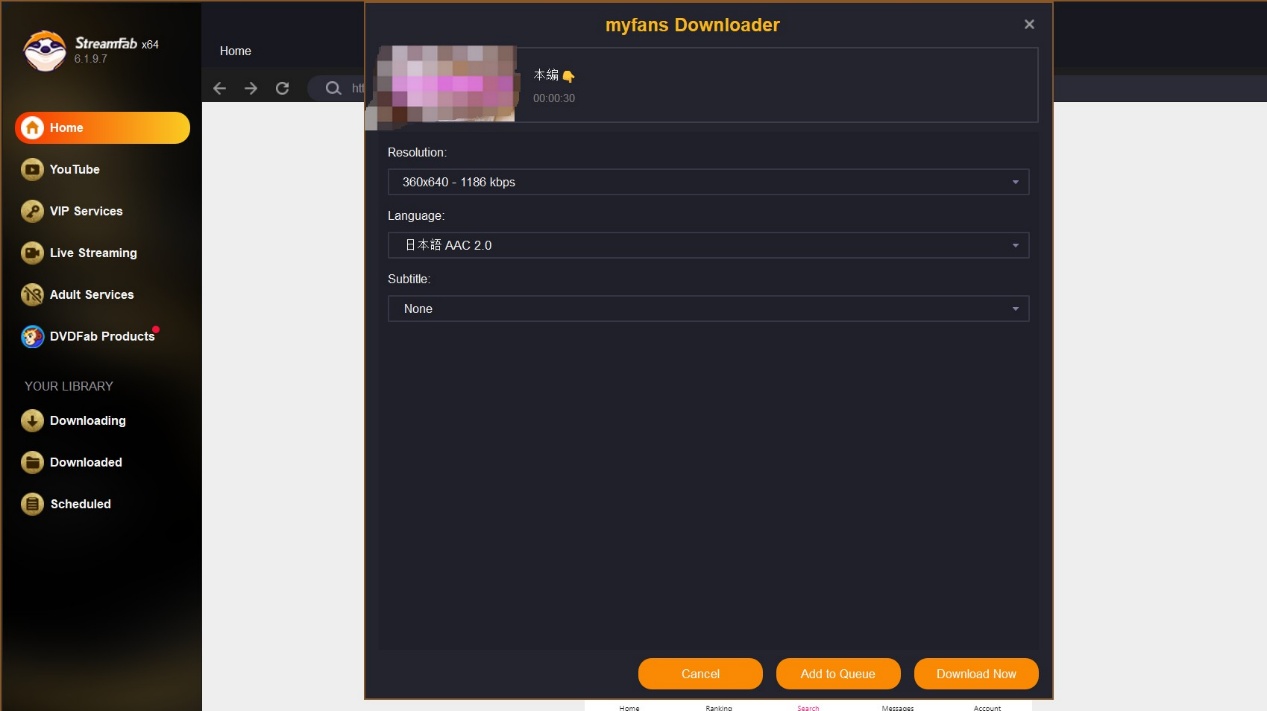Click the search magnifier in address bar
This screenshot has height=711, width=1267.
(x=333, y=88)
